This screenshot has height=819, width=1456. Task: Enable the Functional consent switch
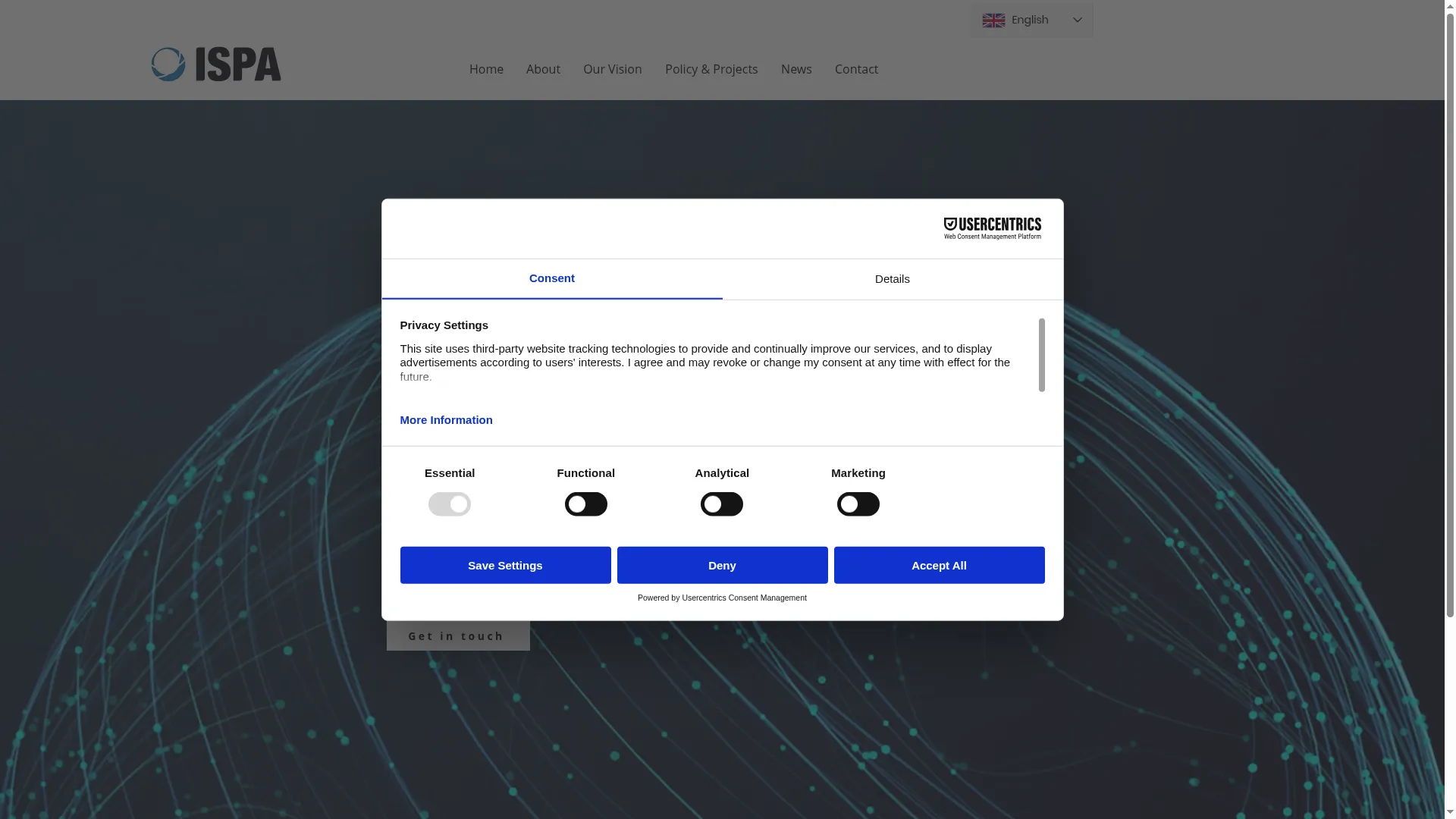(585, 504)
